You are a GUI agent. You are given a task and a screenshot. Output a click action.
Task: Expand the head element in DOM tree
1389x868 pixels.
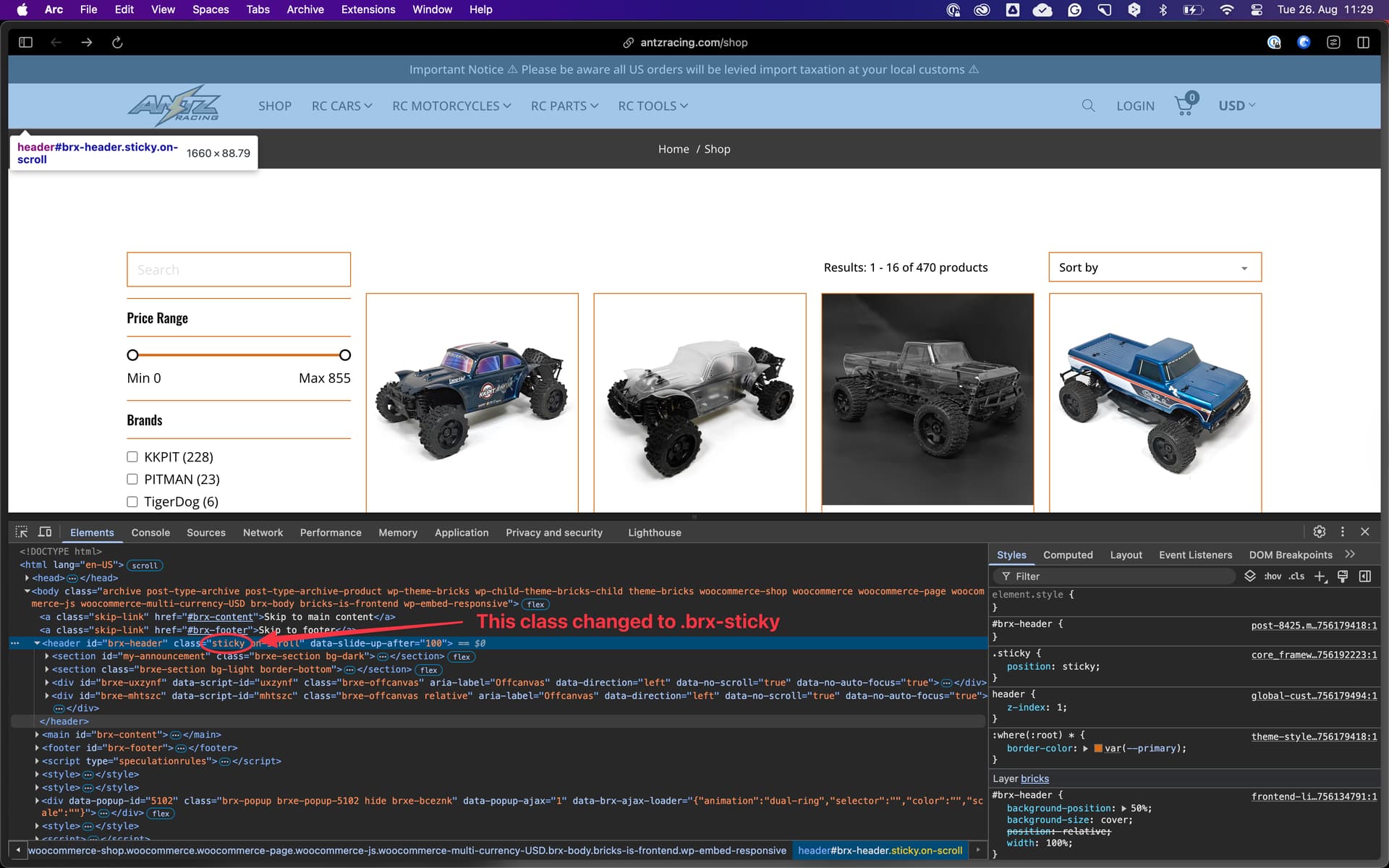pos(27,578)
